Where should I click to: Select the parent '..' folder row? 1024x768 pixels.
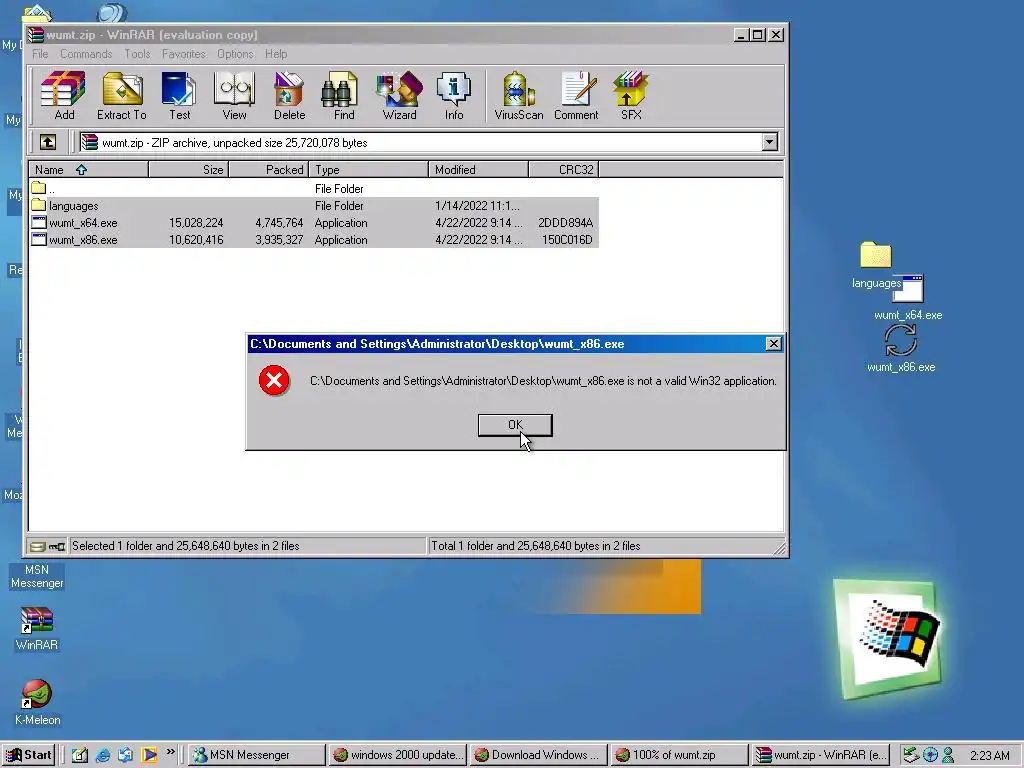313,189
